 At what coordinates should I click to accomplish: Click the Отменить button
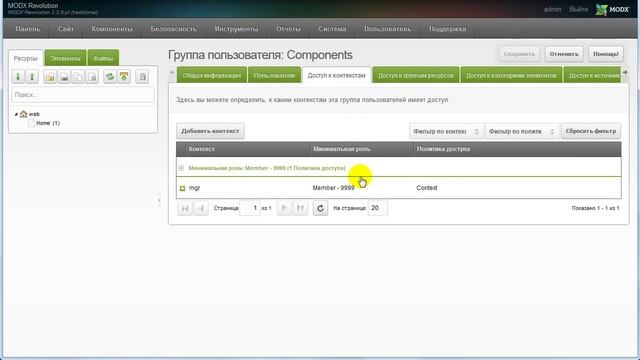coord(564,54)
